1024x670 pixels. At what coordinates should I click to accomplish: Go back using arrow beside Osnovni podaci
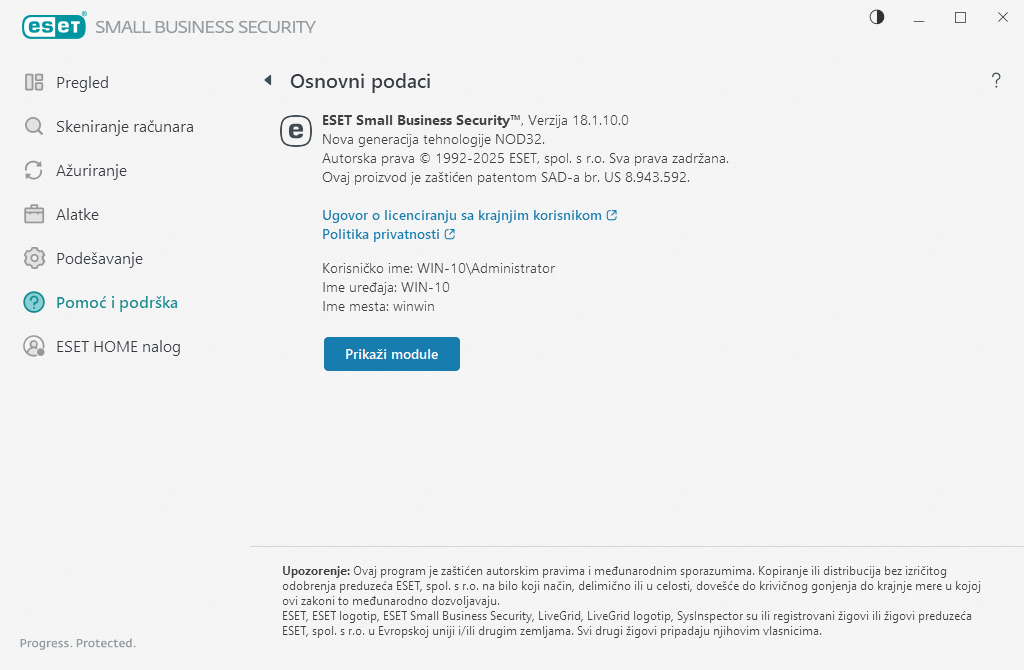pos(267,81)
